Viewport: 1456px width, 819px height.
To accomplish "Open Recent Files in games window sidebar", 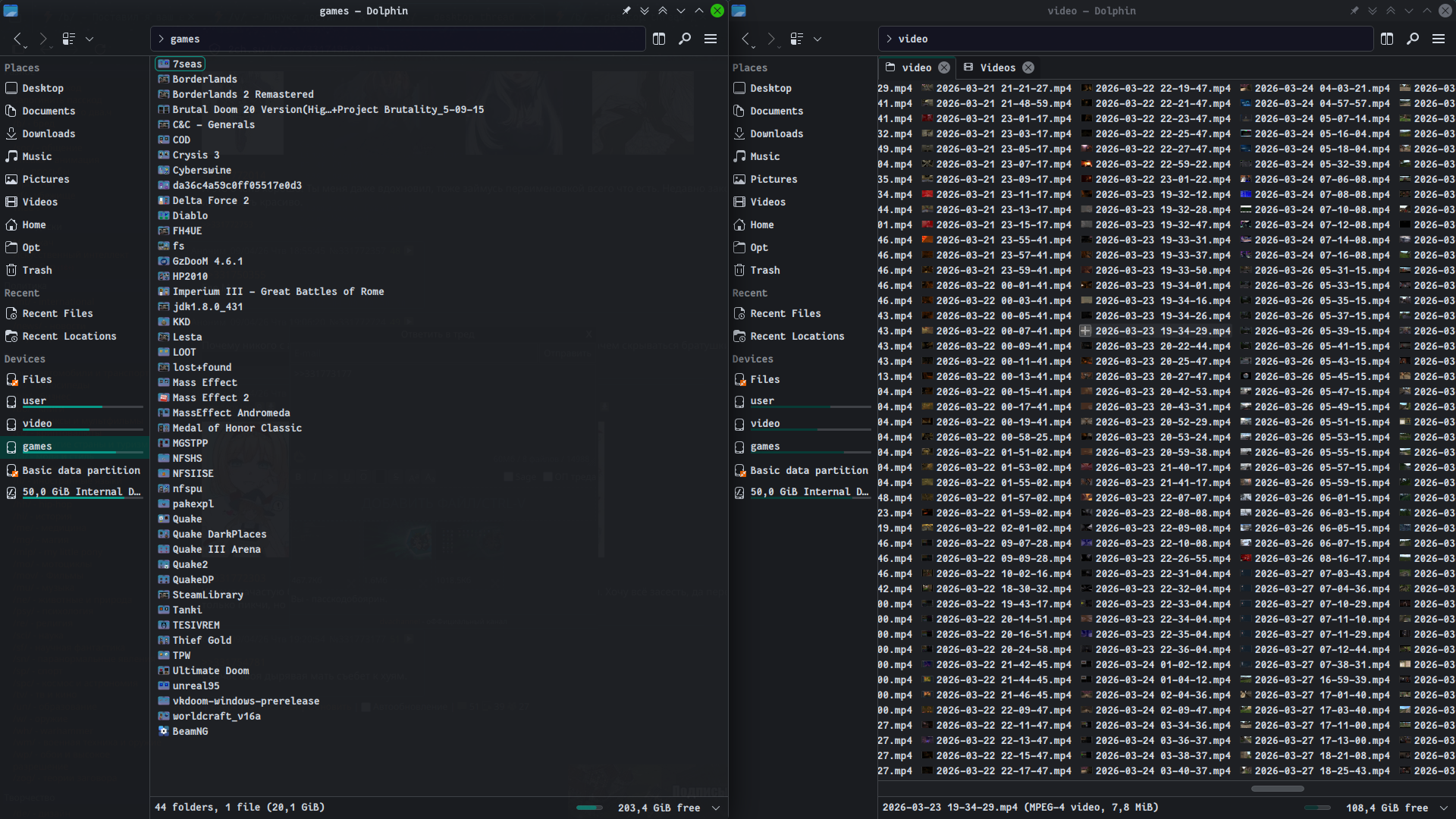I will point(58,313).
